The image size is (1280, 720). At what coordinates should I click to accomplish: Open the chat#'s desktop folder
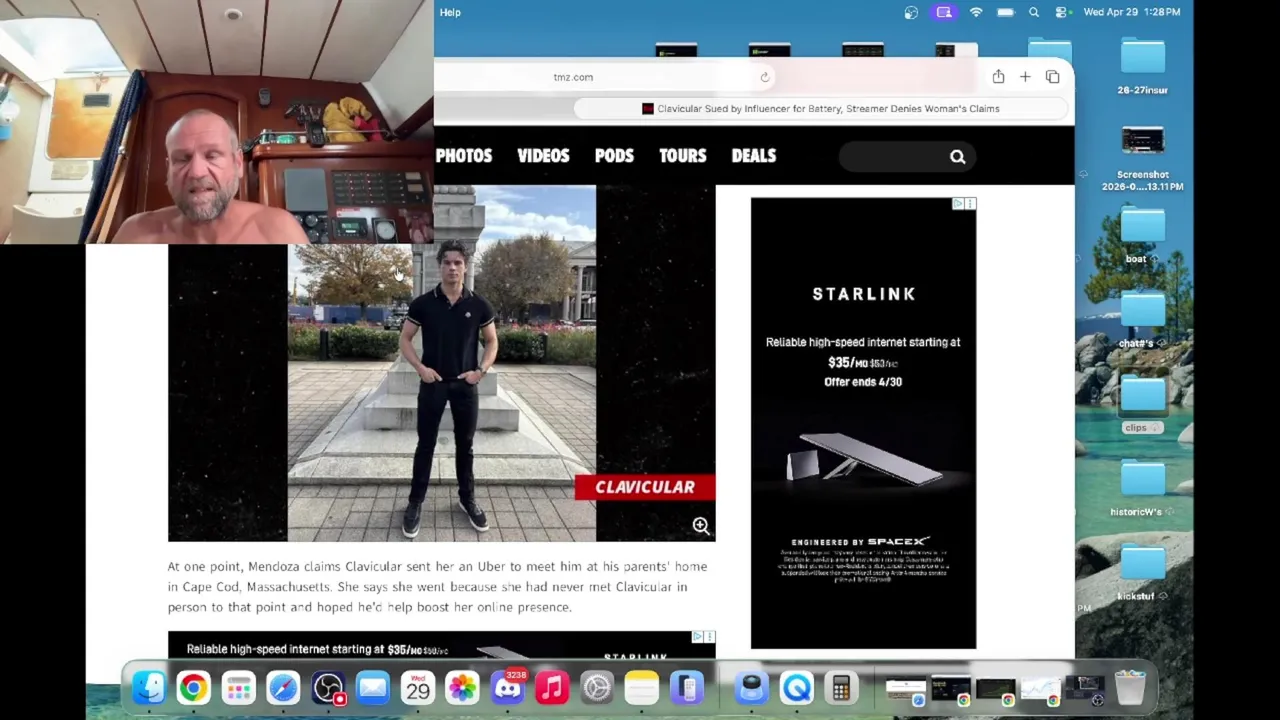tap(1143, 320)
